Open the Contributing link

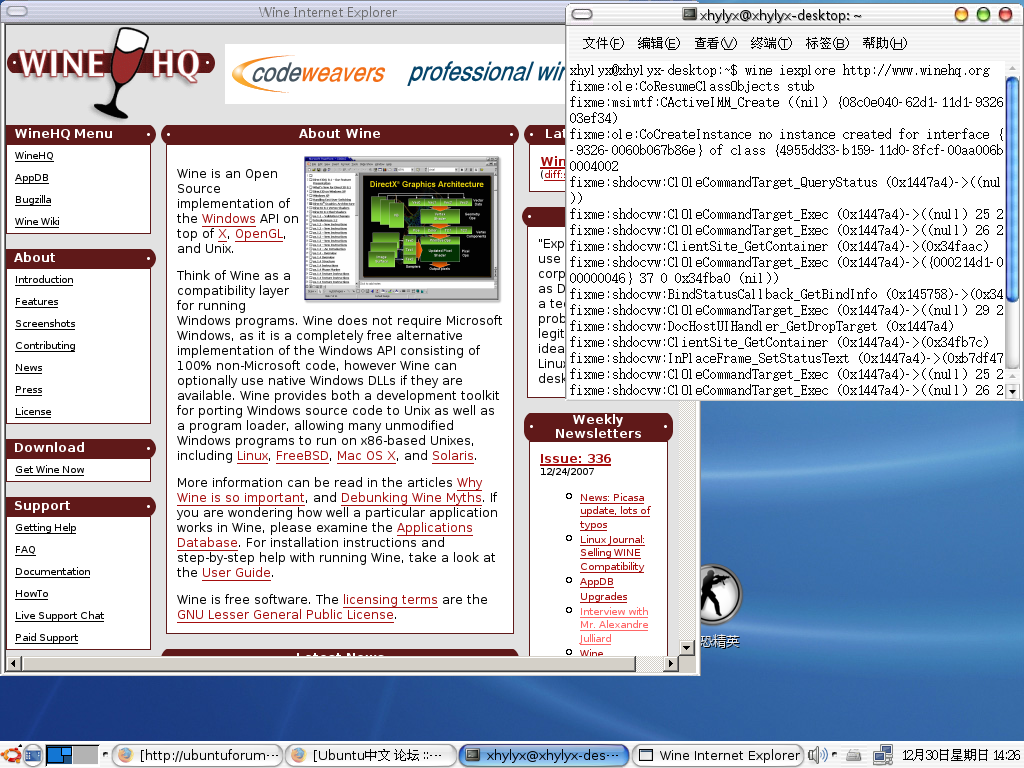click(x=45, y=345)
